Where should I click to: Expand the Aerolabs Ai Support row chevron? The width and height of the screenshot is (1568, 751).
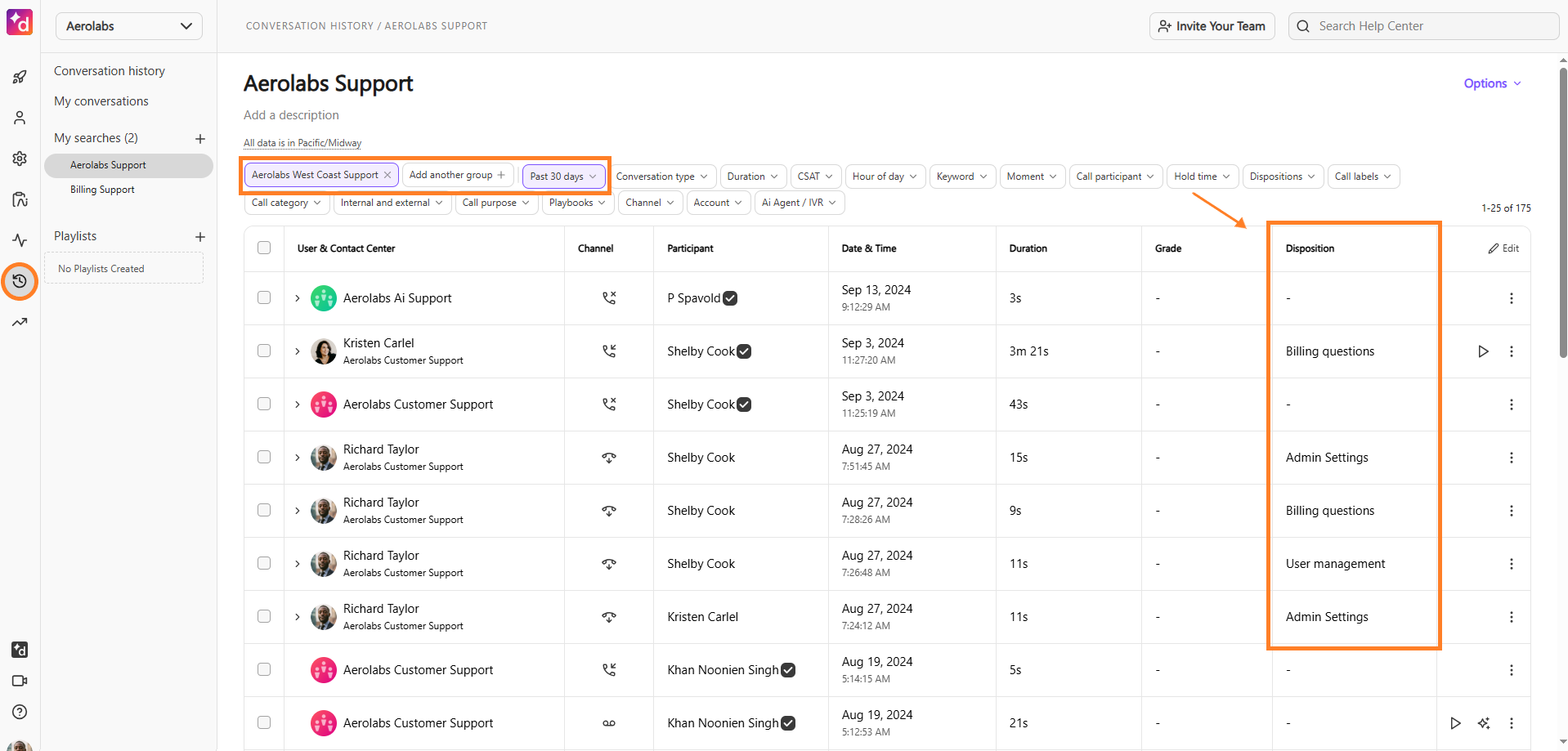(298, 298)
